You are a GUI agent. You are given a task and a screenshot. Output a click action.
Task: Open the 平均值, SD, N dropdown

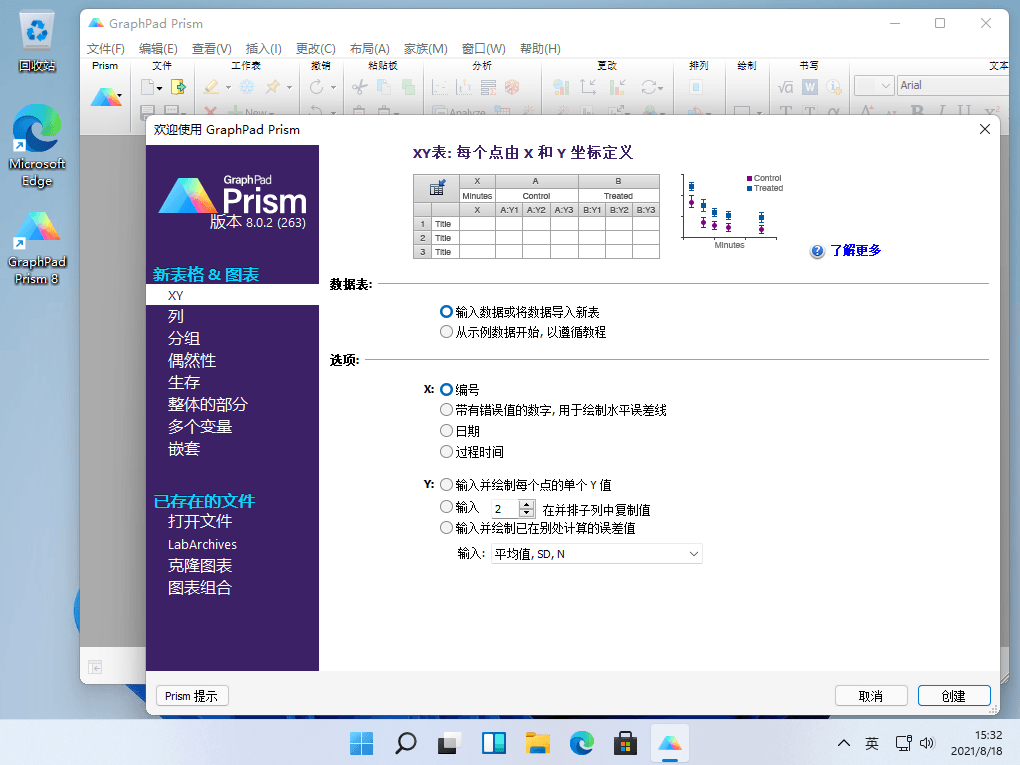point(597,554)
